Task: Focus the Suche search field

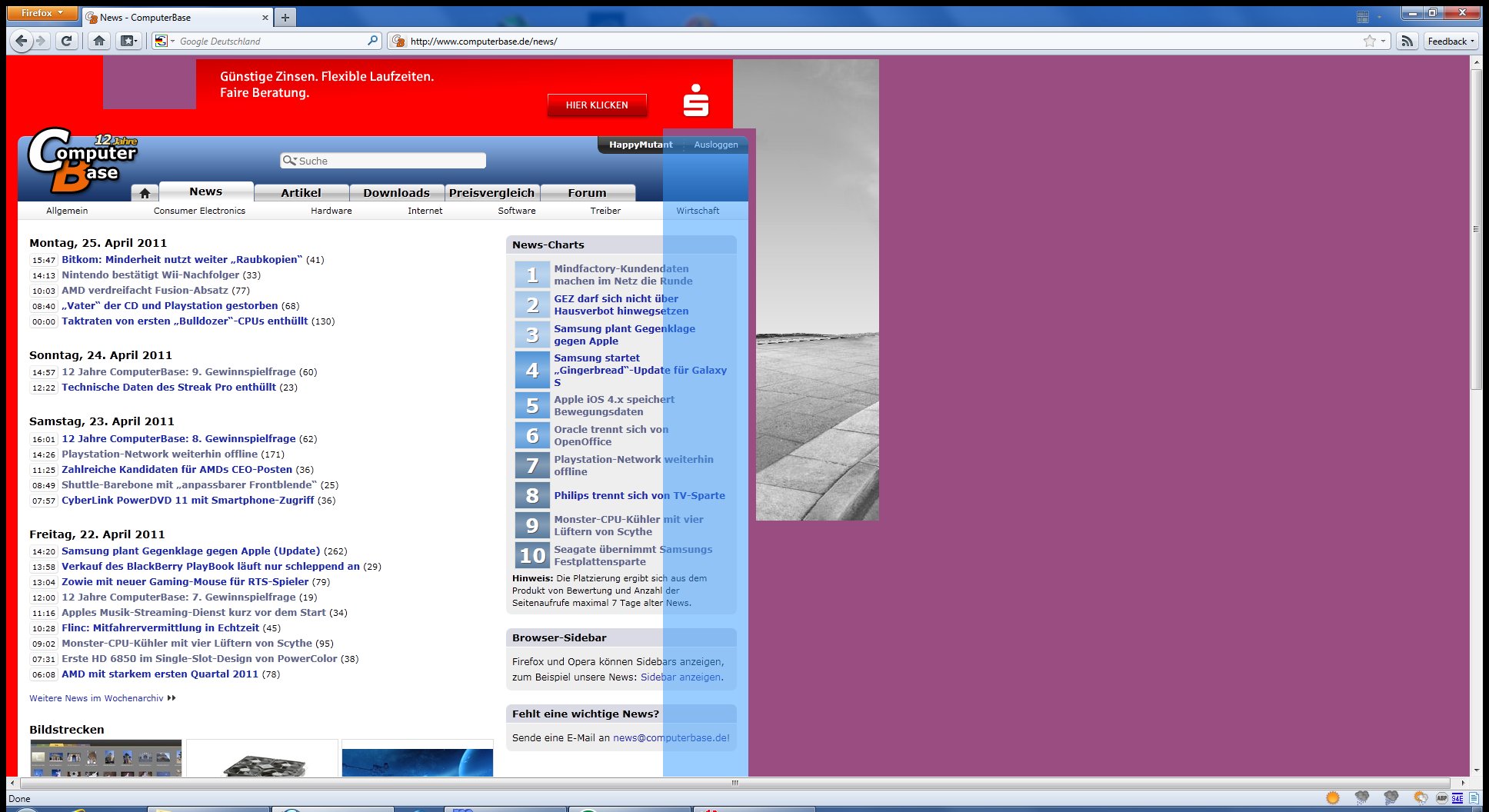Action: tap(383, 161)
